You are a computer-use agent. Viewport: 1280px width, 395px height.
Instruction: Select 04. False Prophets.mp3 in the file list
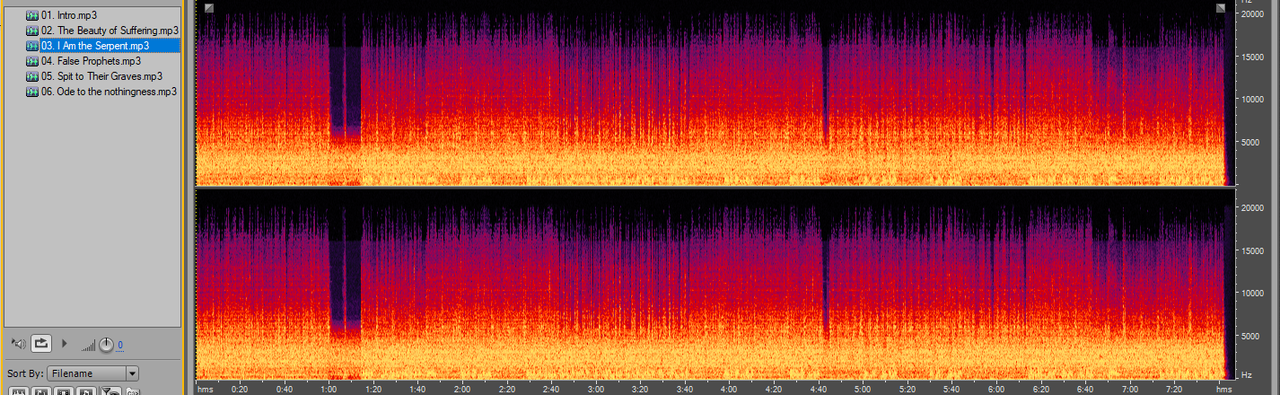click(91, 61)
